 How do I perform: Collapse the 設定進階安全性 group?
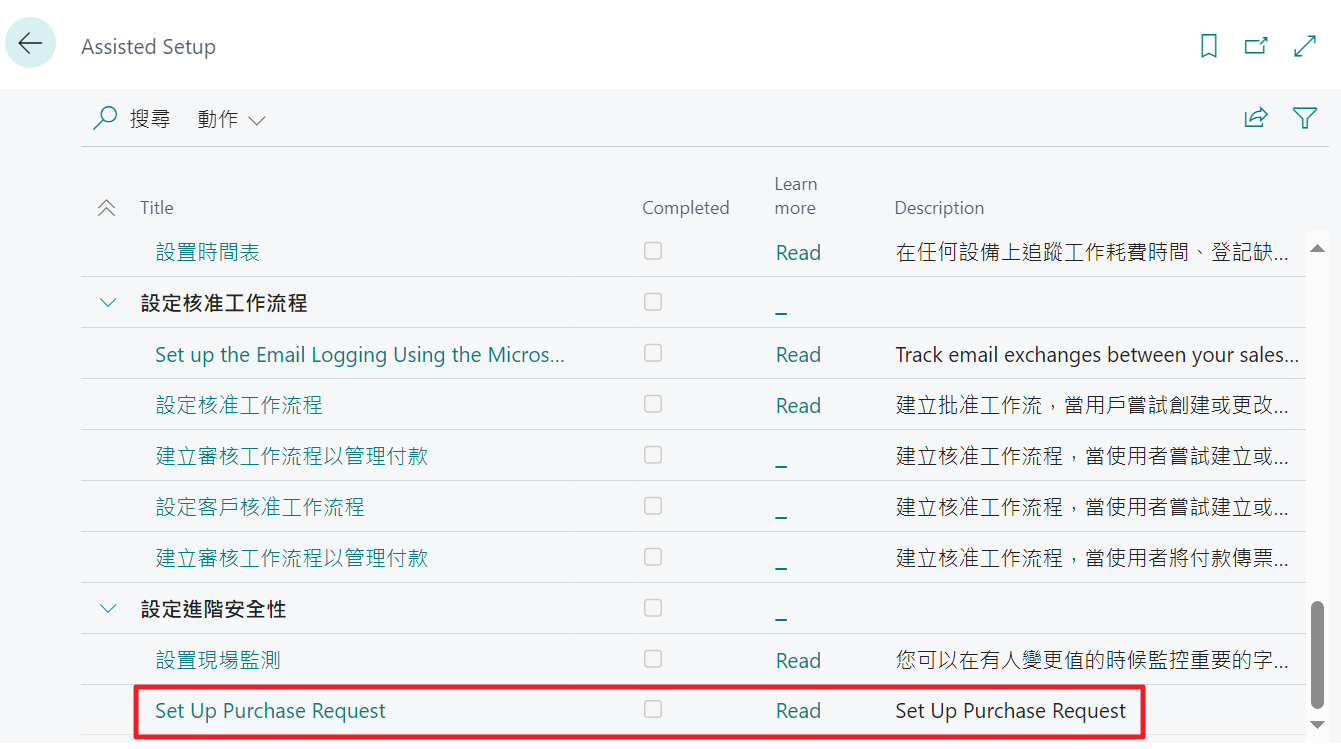click(109, 609)
